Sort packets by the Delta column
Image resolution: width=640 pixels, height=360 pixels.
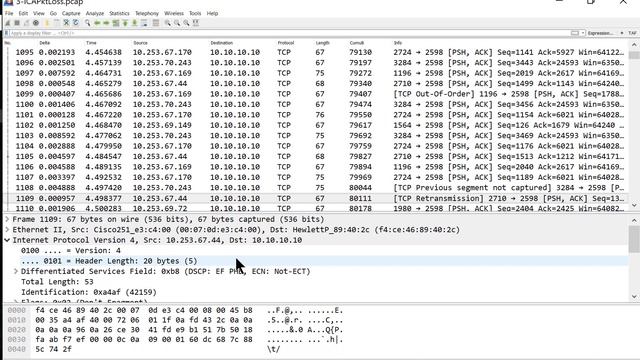point(44,43)
